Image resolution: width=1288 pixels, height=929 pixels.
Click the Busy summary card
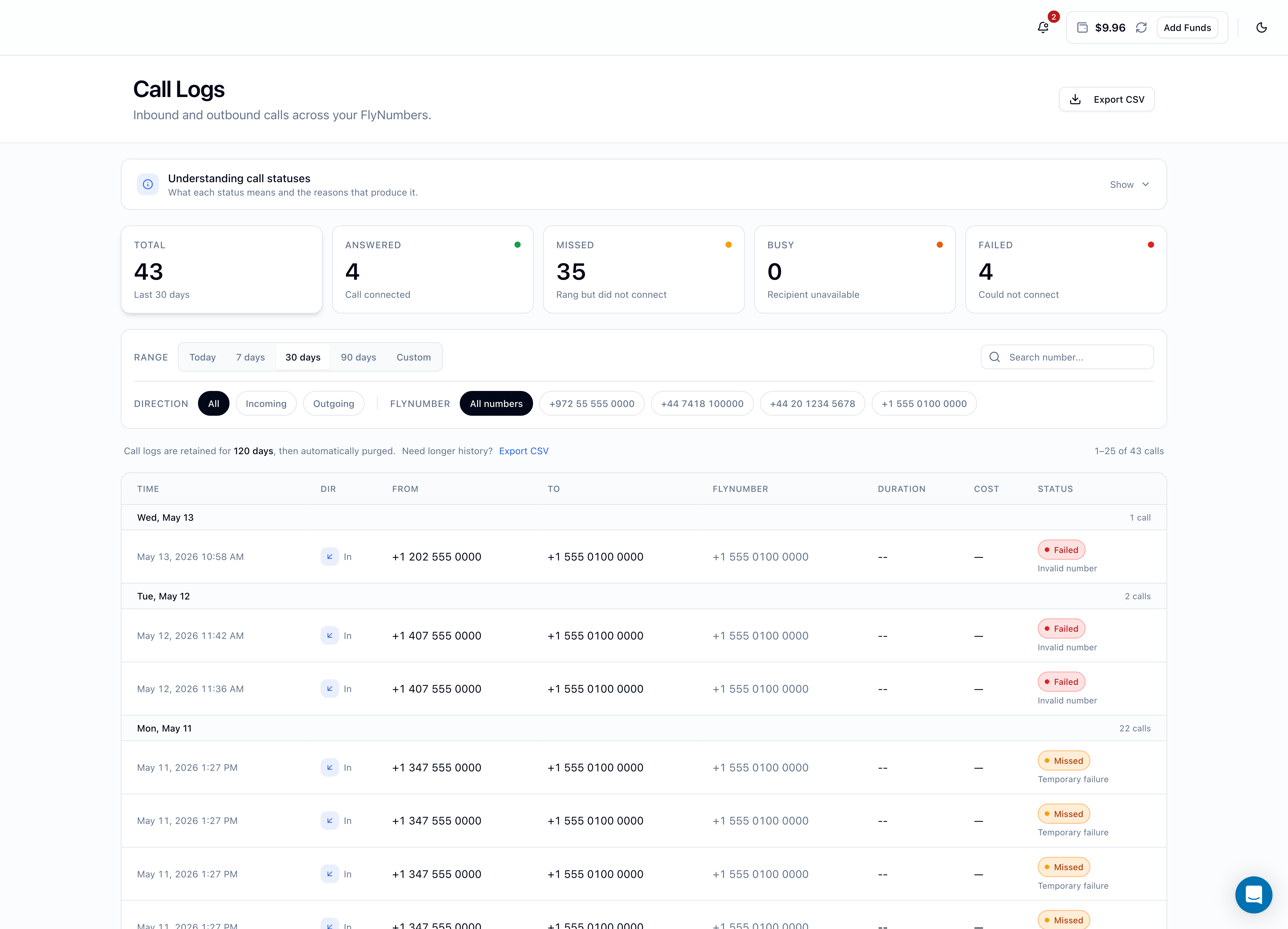[x=855, y=270]
